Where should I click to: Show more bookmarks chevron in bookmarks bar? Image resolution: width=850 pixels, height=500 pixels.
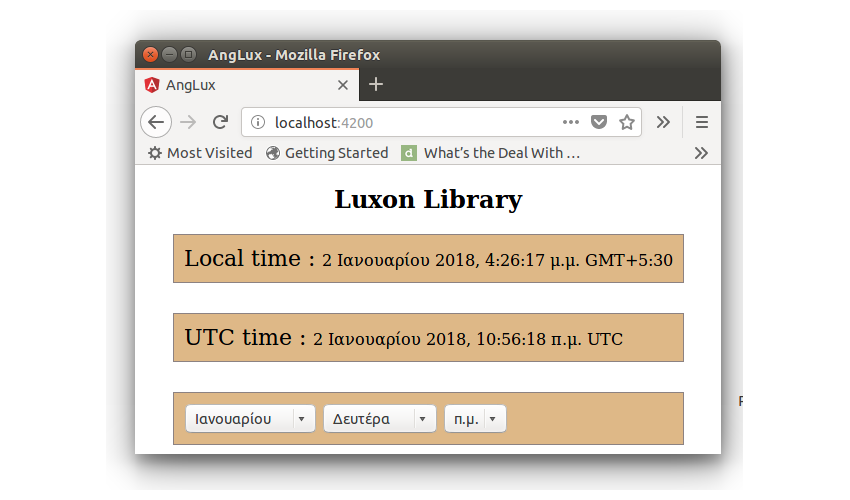point(701,153)
